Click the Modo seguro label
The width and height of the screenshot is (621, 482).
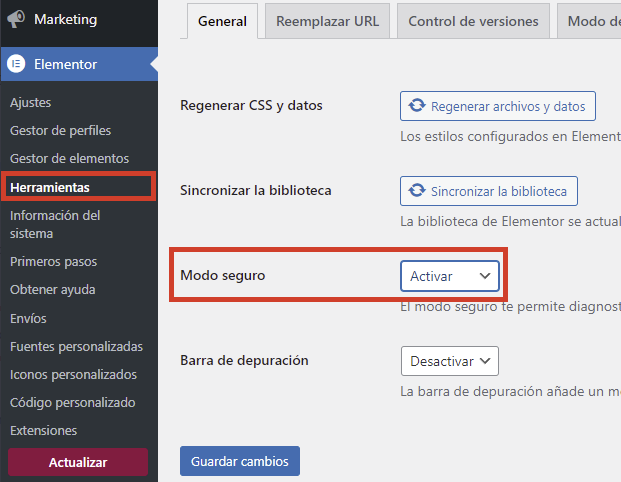pyautogui.click(x=223, y=276)
